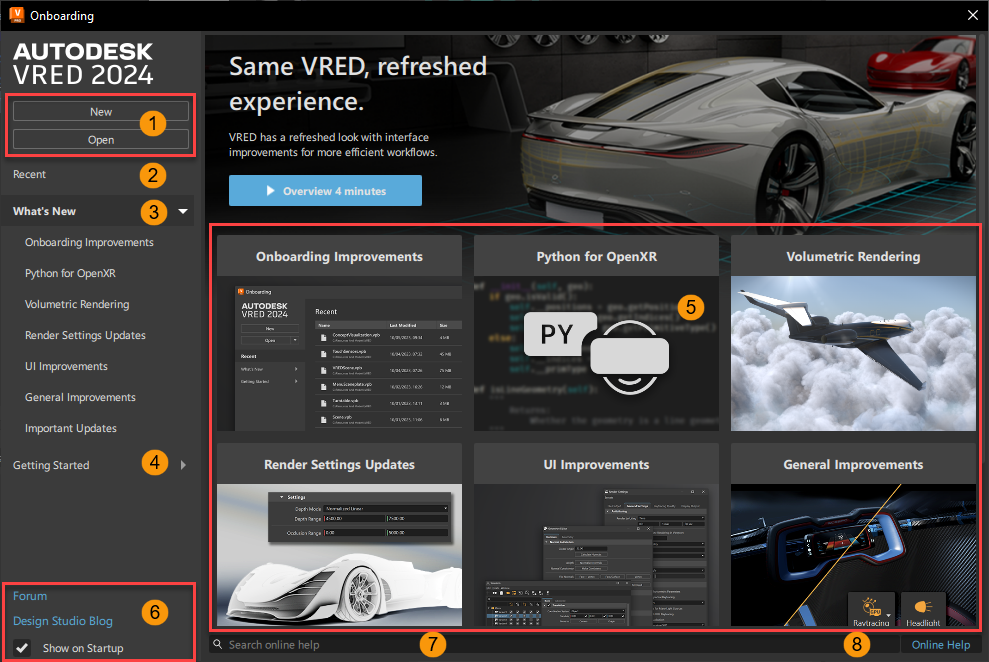Viewport: 989px width, 662px height.
Task: Open the General Improvements card image
Action: (853, 555)
